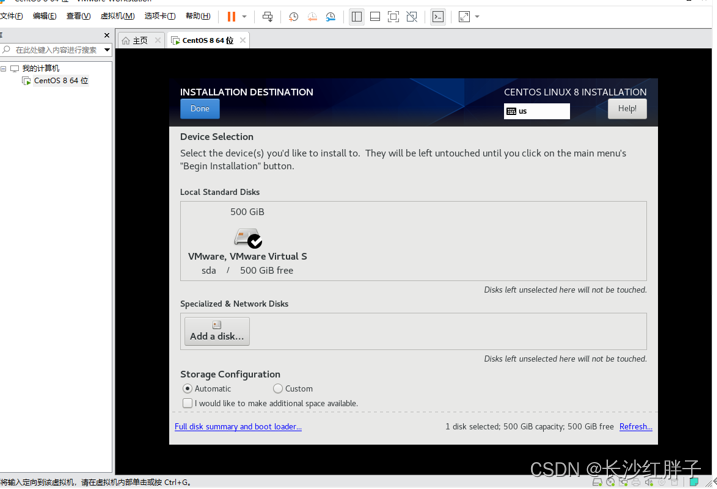Open the 文件(F) menu
Screen dimensions: 717x489
click(x=11, y=16)
